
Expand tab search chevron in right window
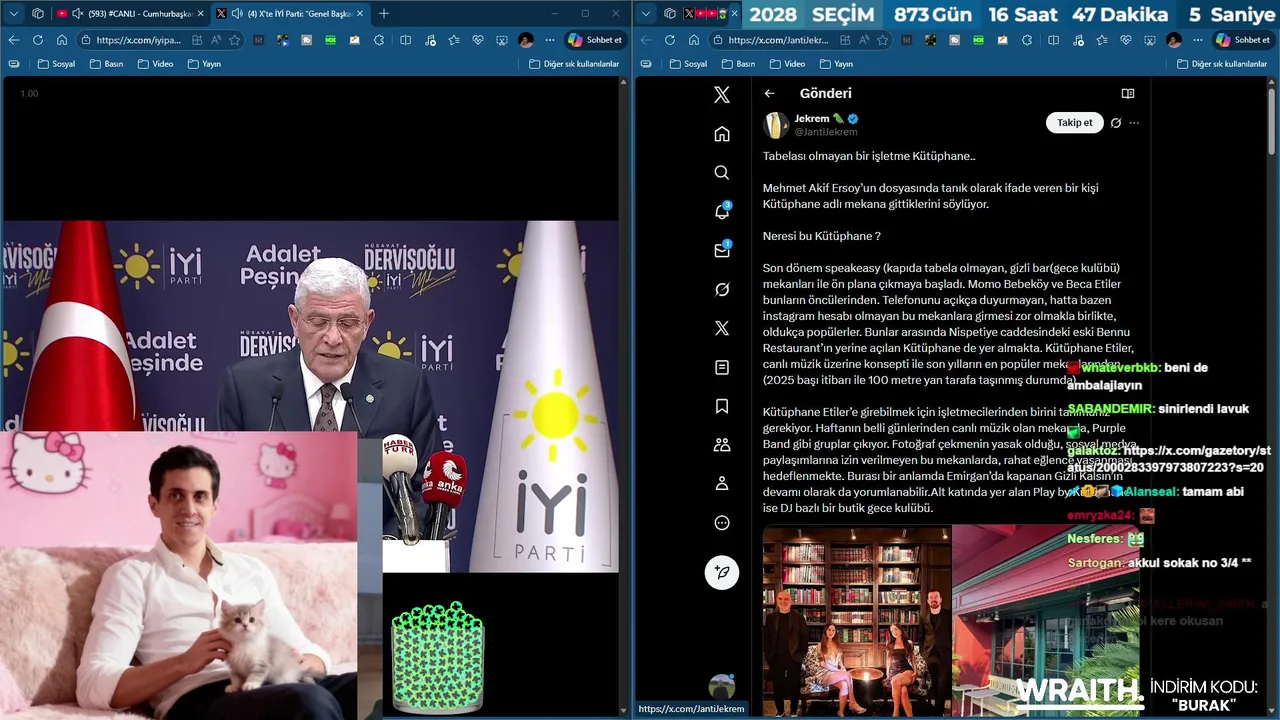[645, 13]
